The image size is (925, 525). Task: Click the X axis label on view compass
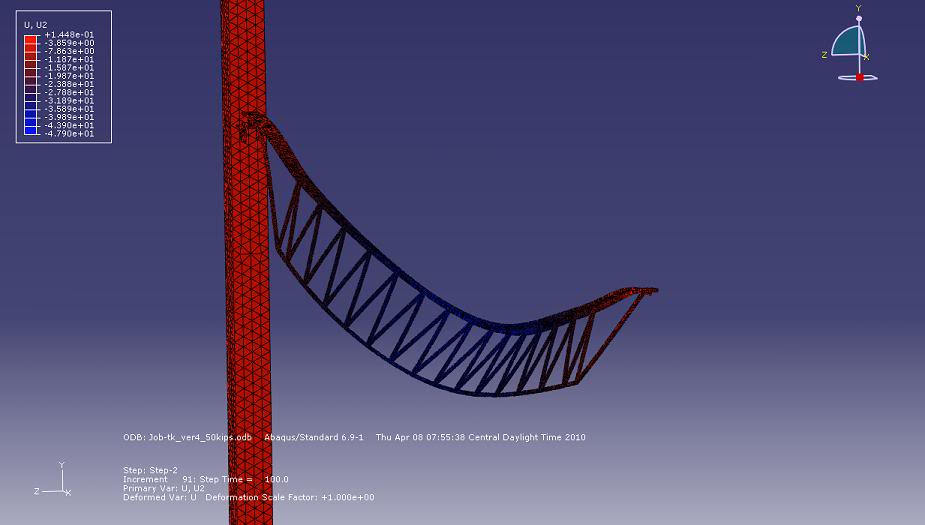pos(867,57)
